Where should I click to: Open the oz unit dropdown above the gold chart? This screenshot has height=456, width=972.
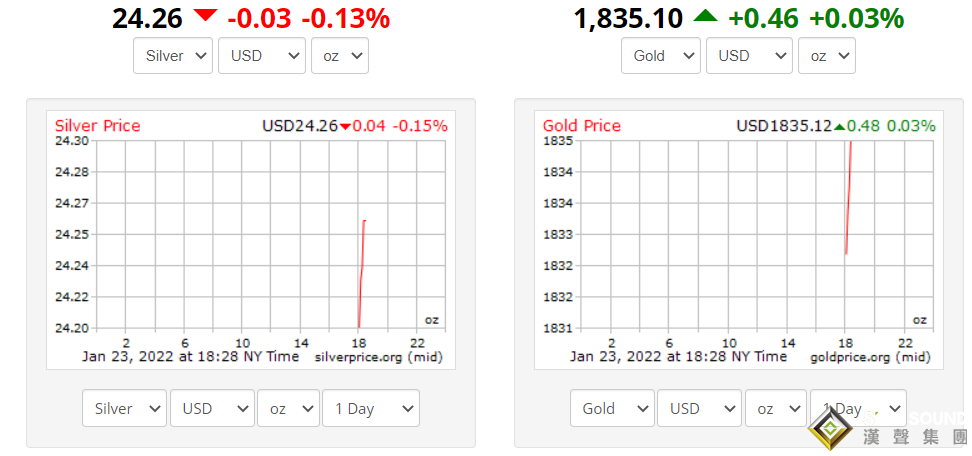coord(827,56)
